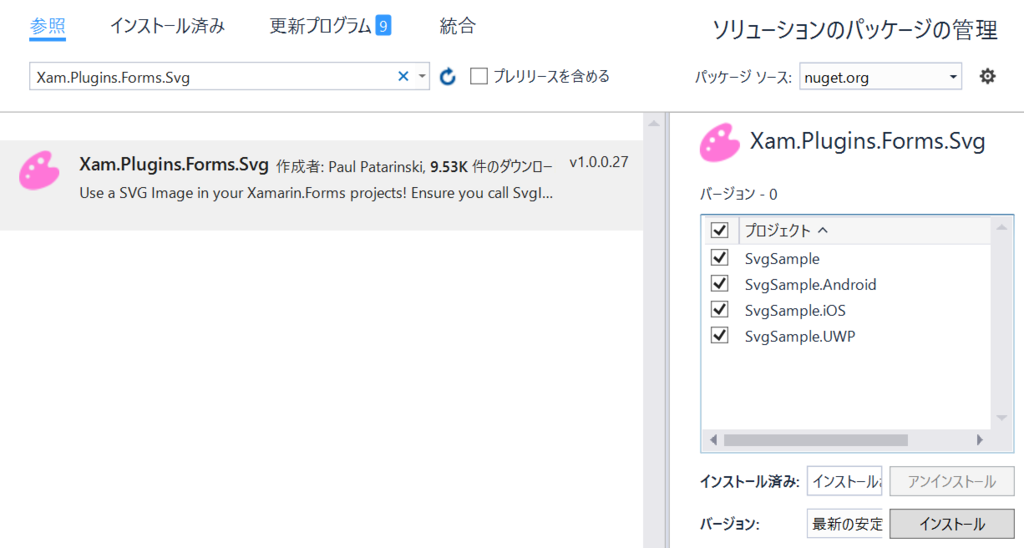Uncheck the SvgSample.Android checkbox
1024x548 pixels.
point(719,284)
